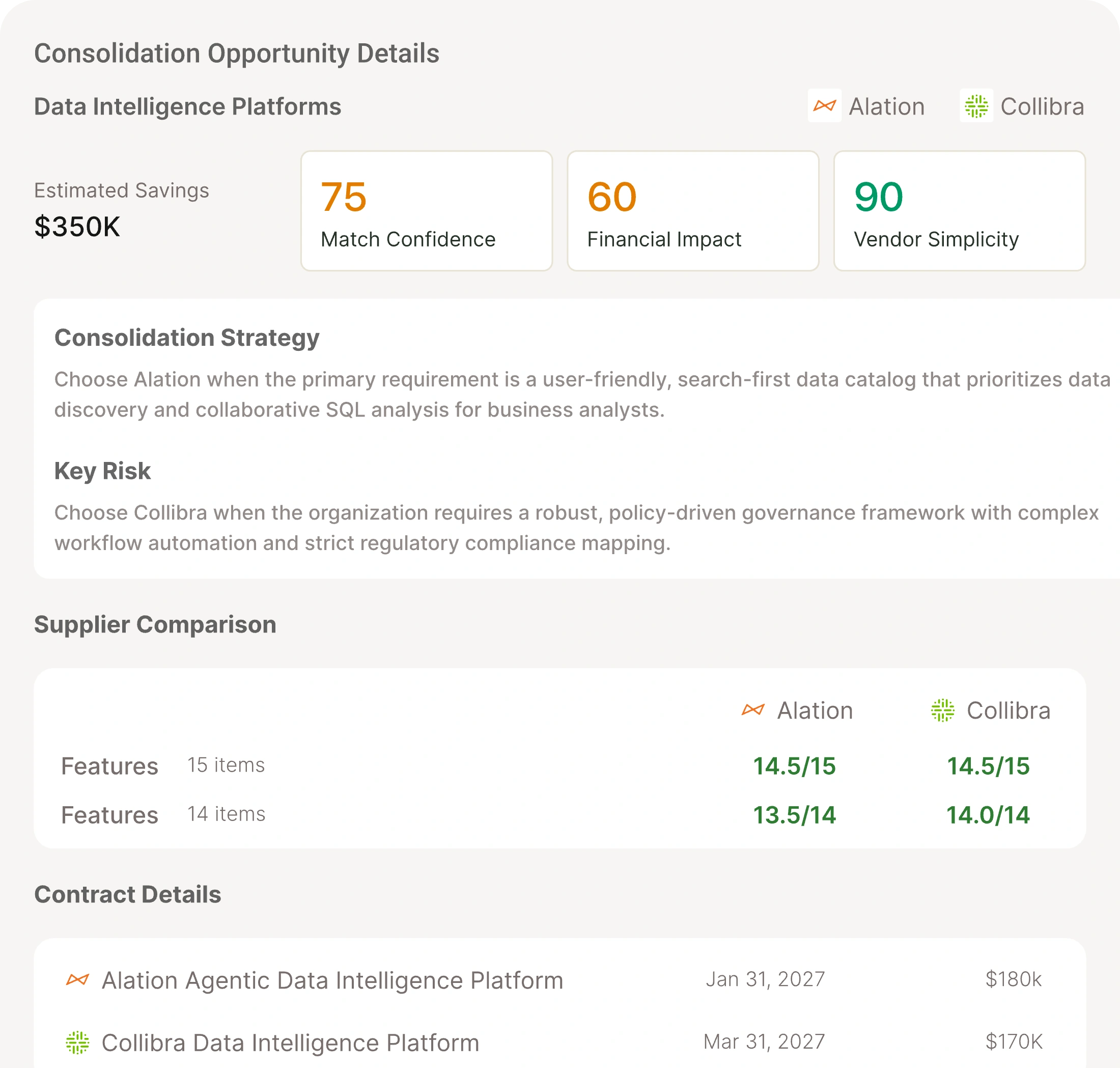Image resolution: width=1120 pixels, height=1068 pixels.
Task: Select the Collibra Data Intelligence Platform contract
Action: point(559,1042)
